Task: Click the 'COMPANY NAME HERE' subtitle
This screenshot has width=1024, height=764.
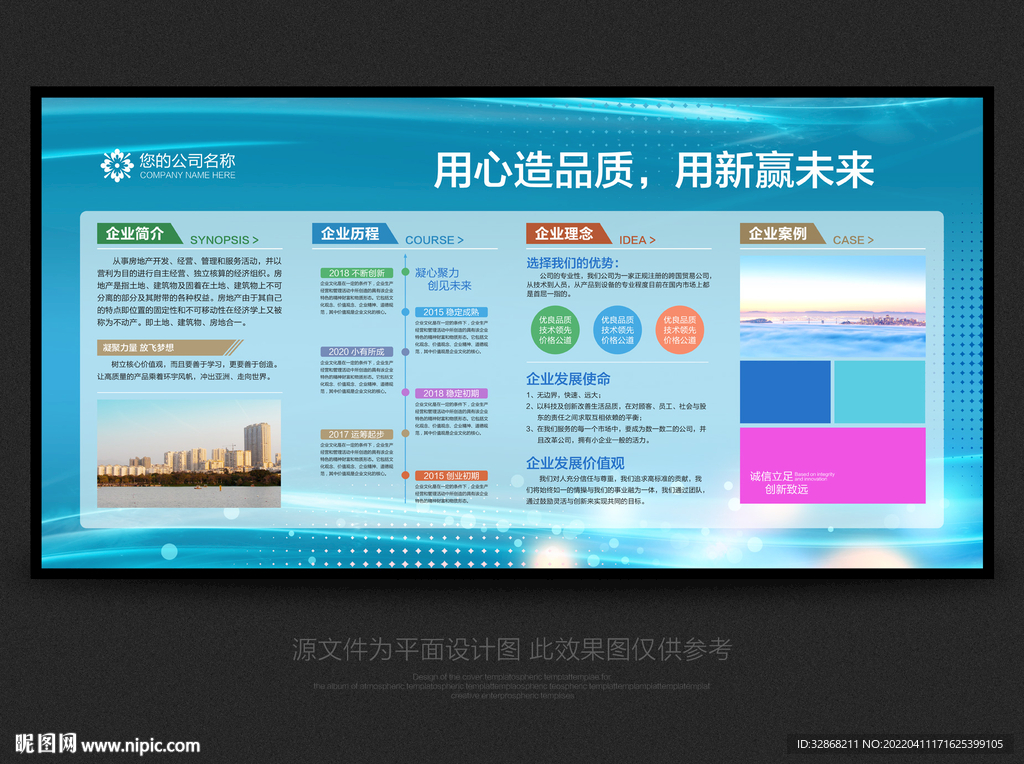Action: click(x=187, y=175)
